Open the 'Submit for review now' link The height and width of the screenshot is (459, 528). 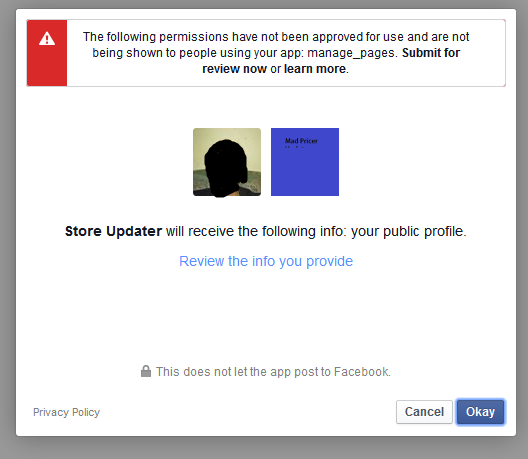coord(331,61)
